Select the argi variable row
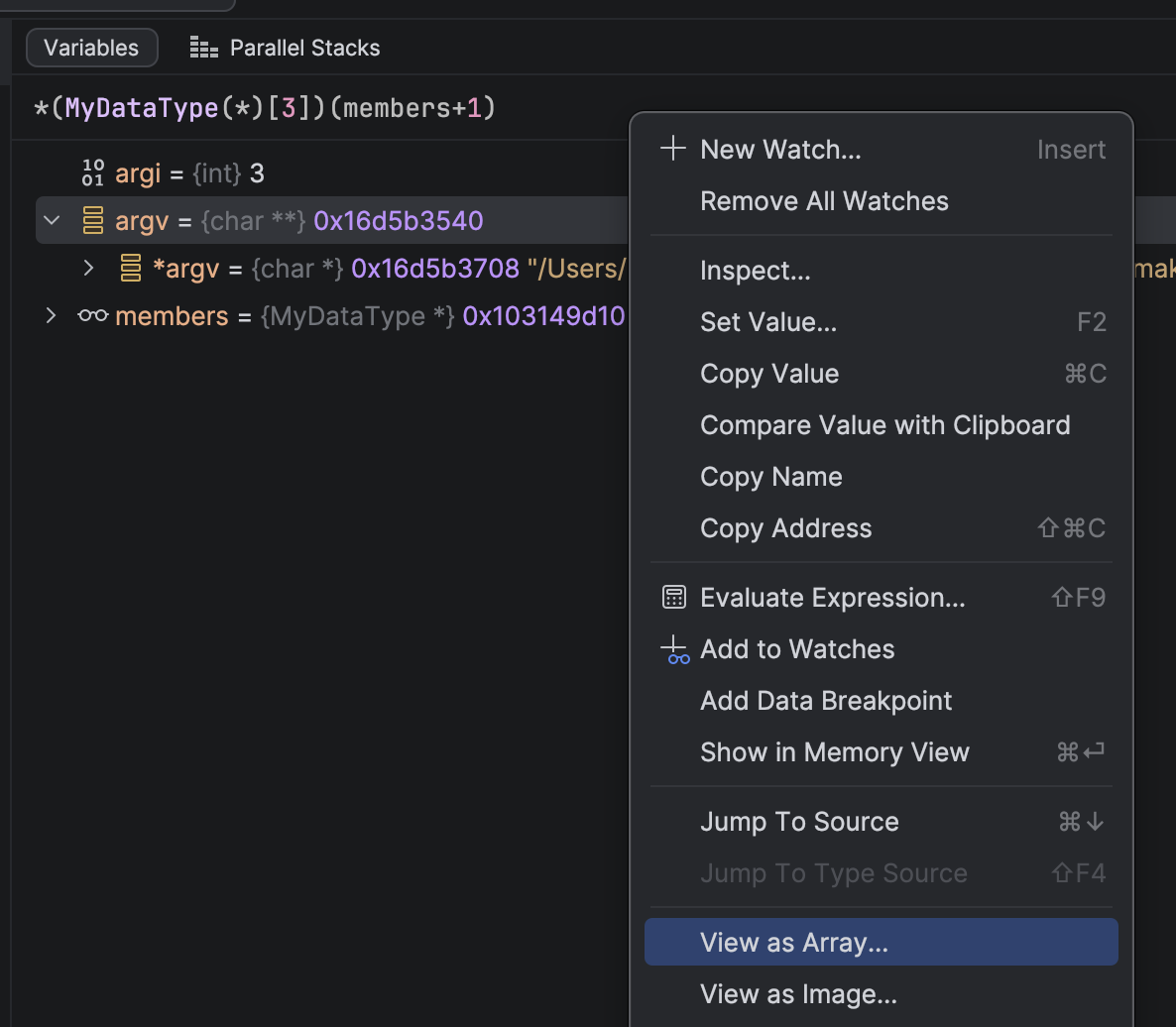This screenshot has height=1027, width=1176. pos(330,173)
